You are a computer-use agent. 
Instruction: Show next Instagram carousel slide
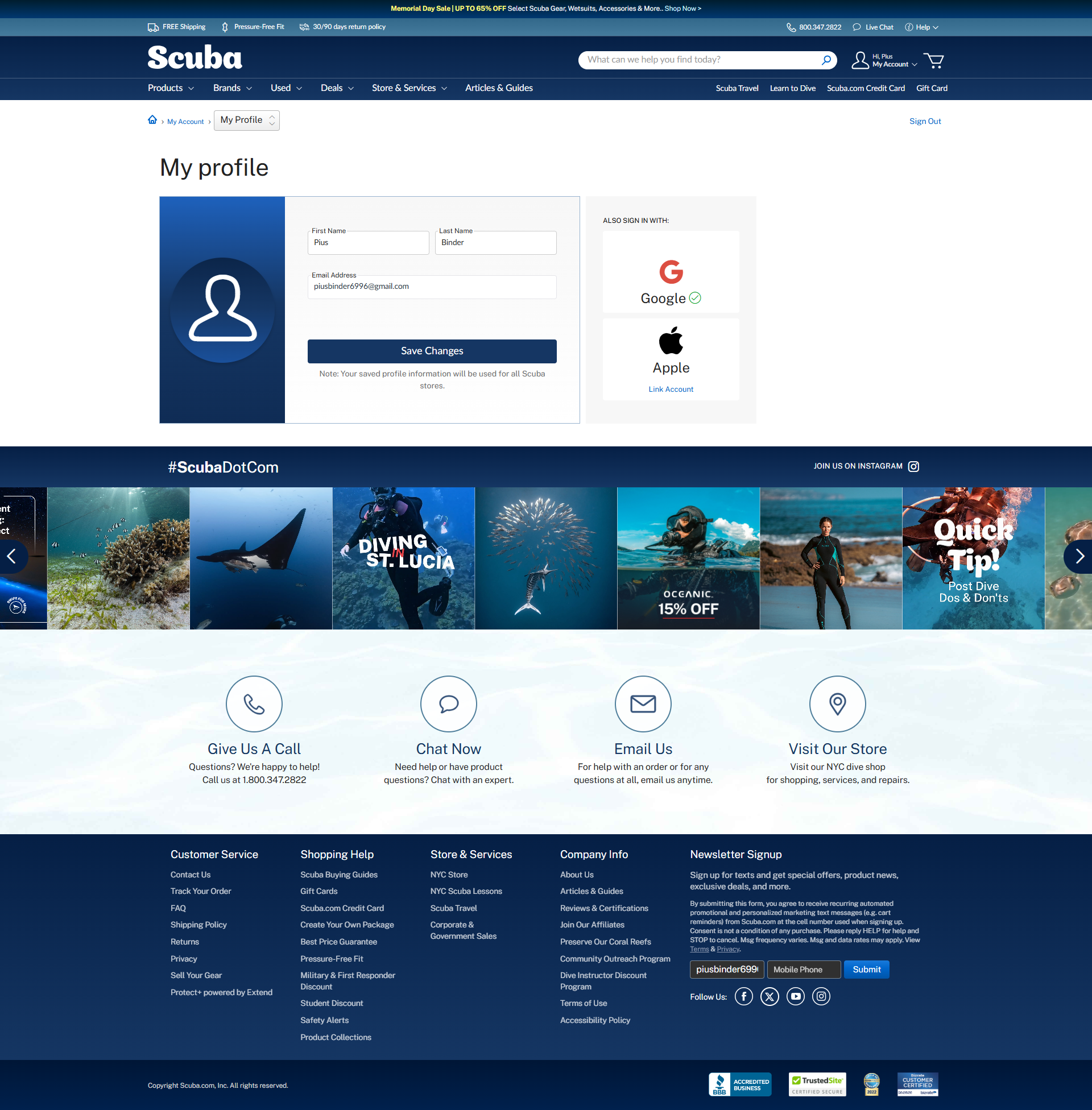[1079, 556]
